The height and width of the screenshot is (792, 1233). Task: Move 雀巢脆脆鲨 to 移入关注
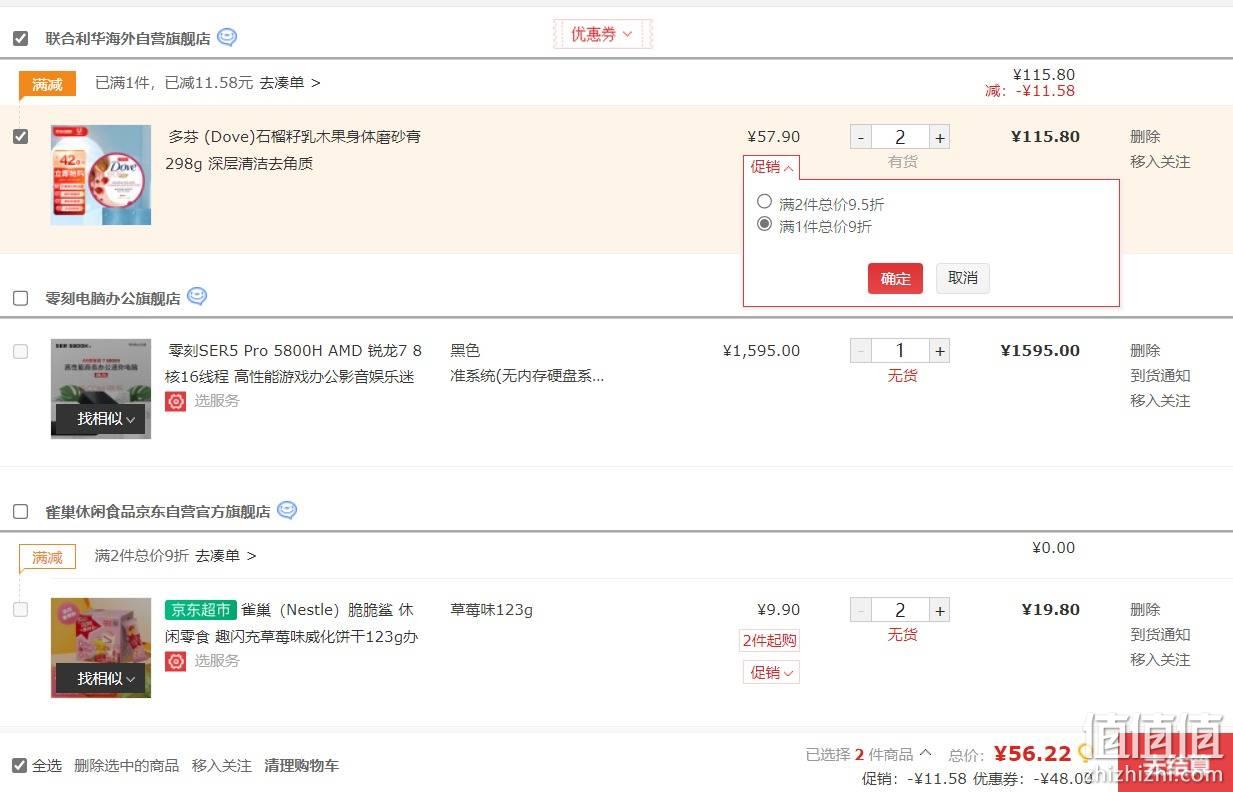(x=1160, y=659)
